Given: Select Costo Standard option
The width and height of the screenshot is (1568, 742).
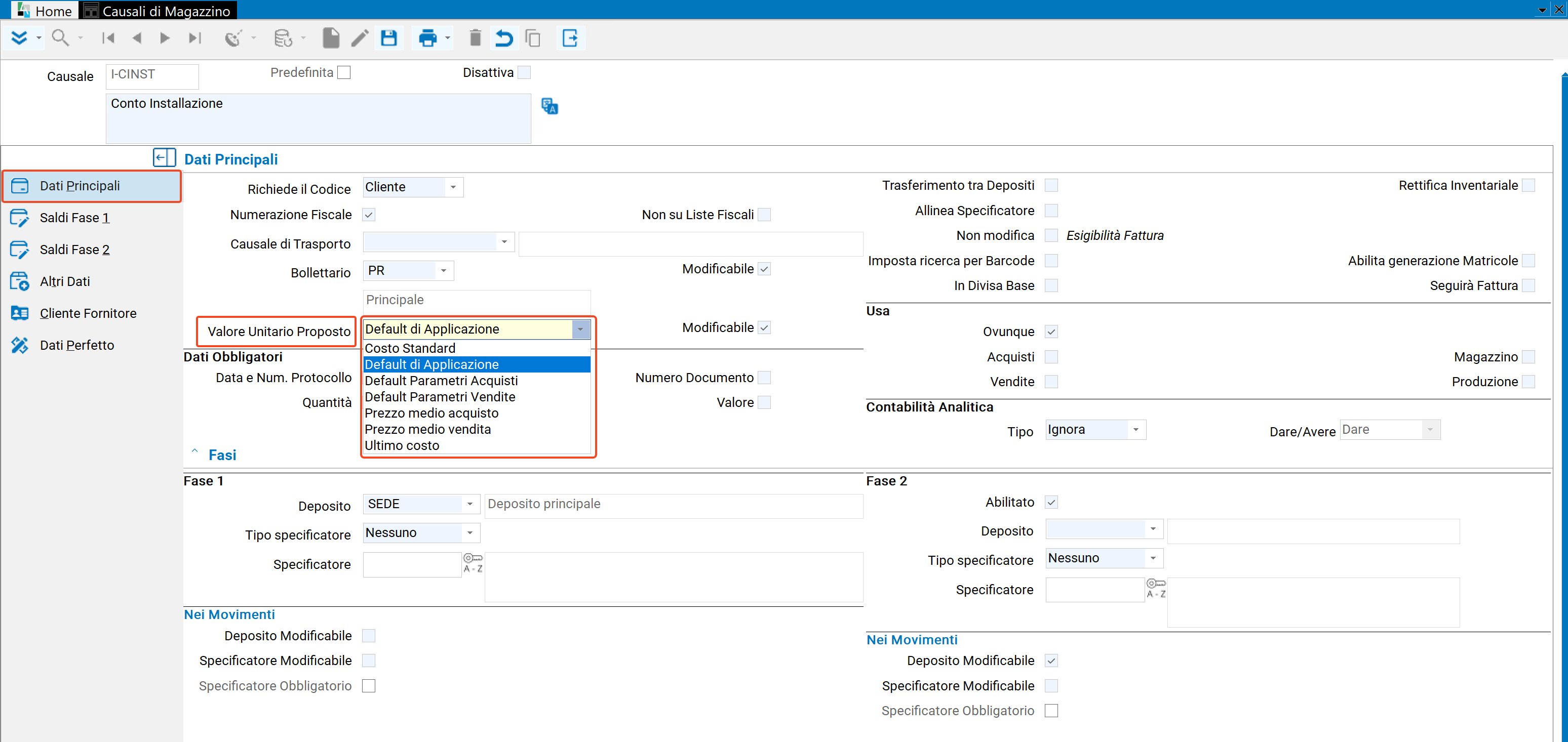Looking at the screenshot, I should 477,348.
